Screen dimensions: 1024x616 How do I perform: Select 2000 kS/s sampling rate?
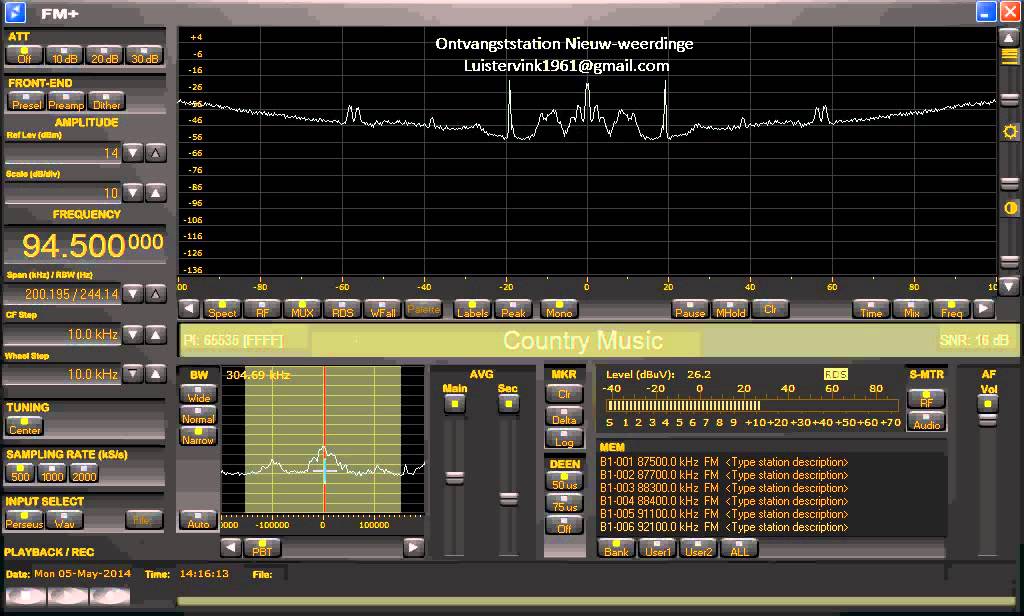pyautogui.click(x=84, y=474)
